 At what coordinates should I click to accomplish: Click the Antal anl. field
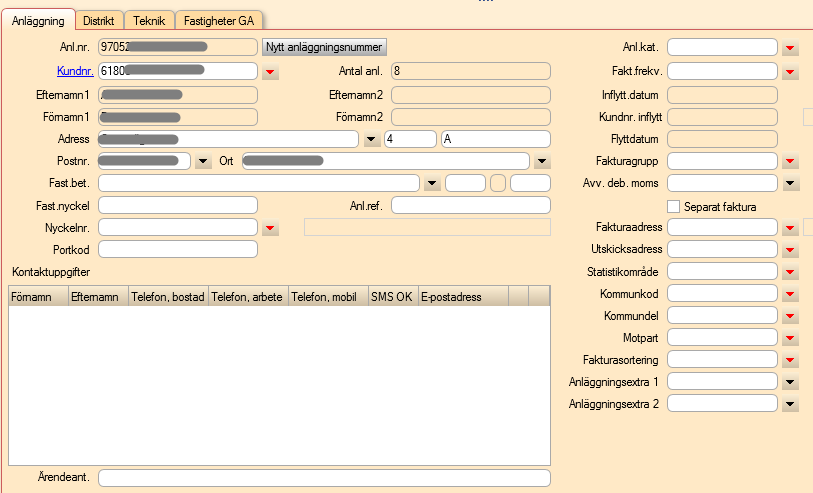point(471,71)
